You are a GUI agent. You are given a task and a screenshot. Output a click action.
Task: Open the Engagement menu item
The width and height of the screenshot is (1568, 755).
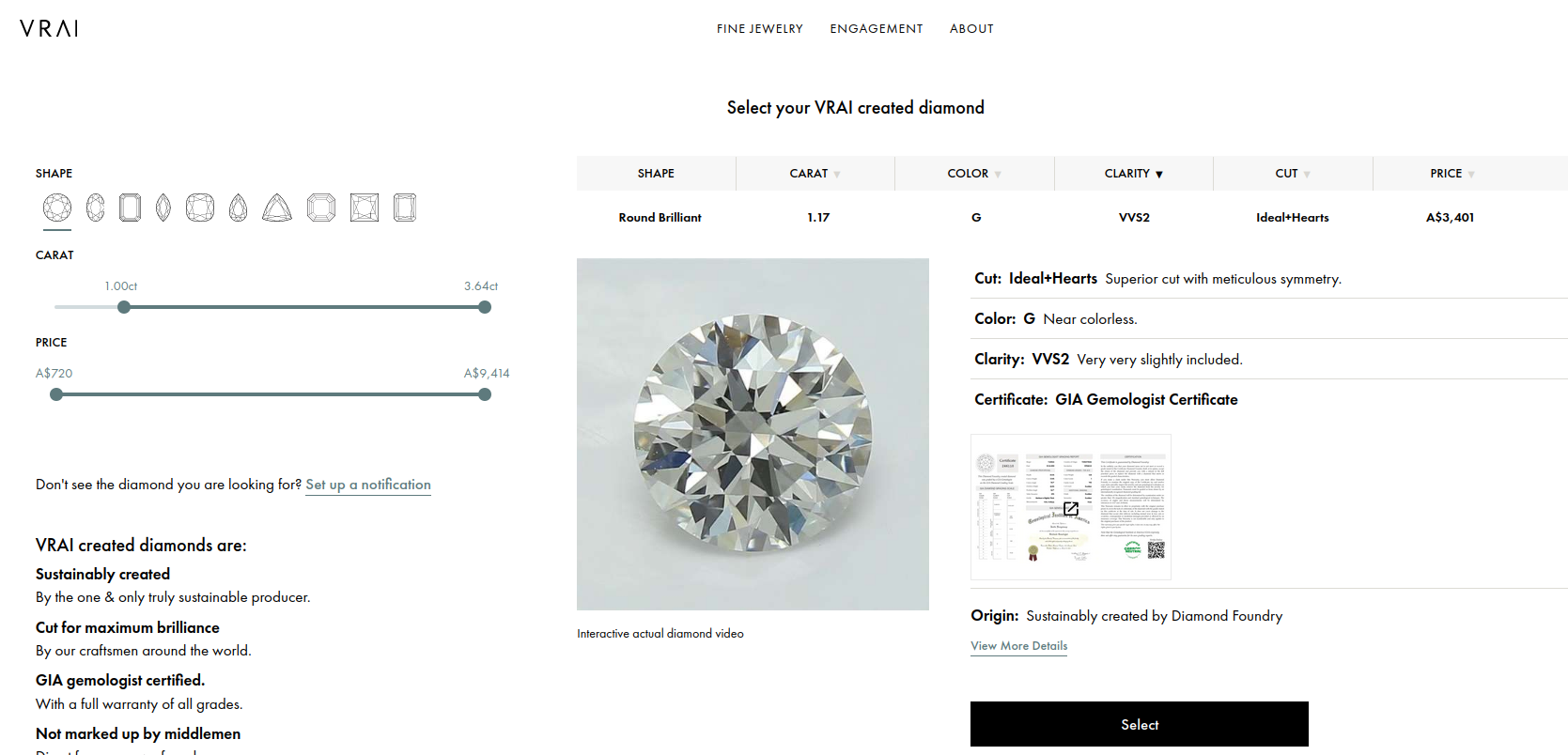pos(876,29)
